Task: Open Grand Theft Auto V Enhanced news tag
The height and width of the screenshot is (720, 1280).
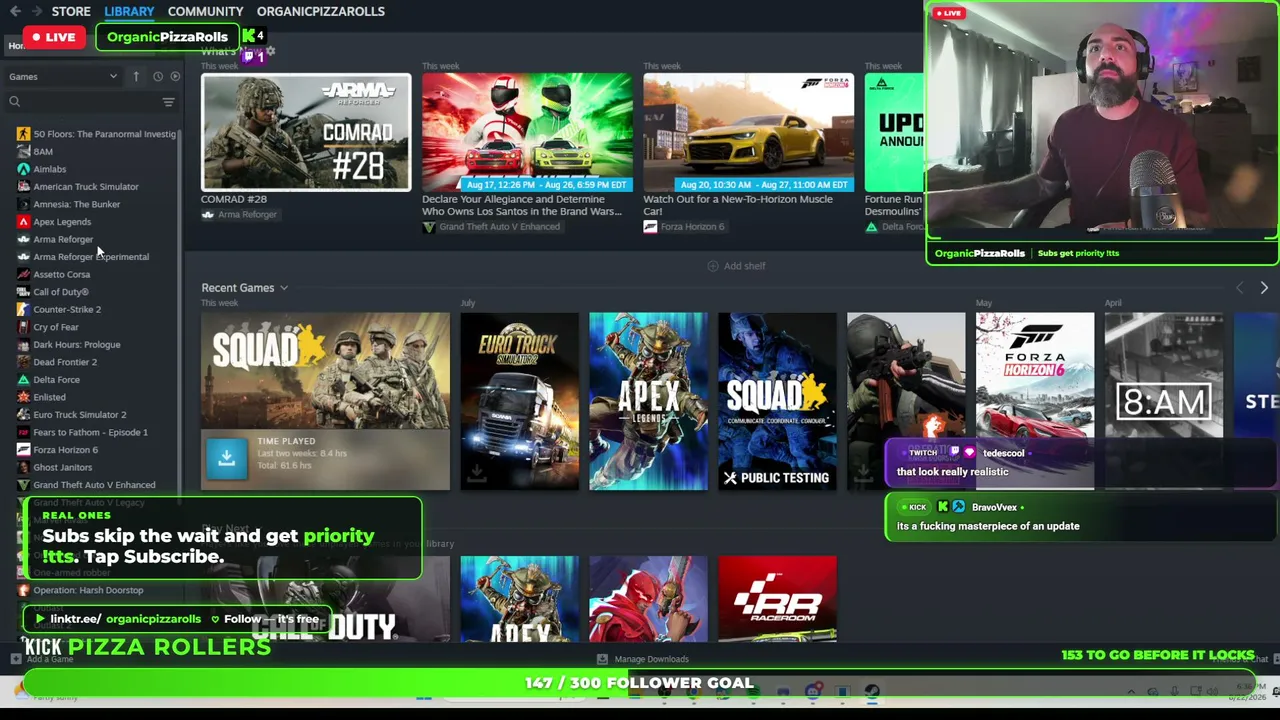Action: [491, 227]
